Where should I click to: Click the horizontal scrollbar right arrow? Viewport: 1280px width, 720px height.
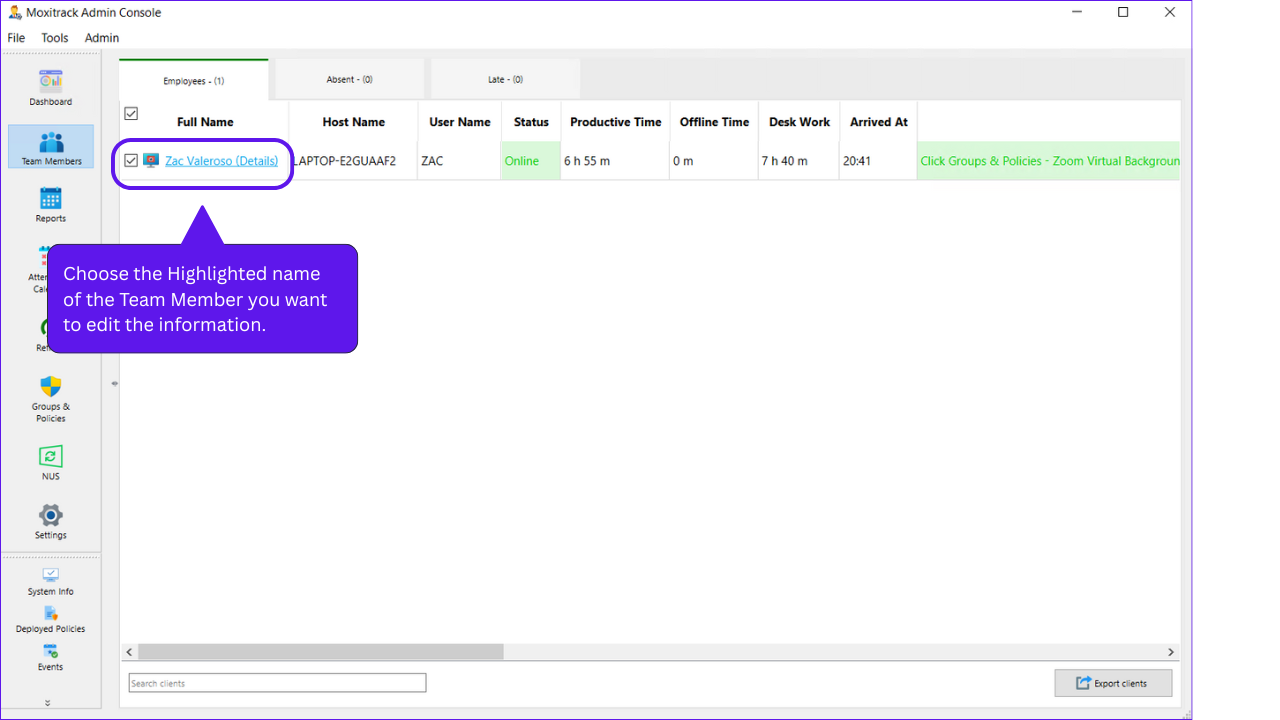coord(1171,652)
